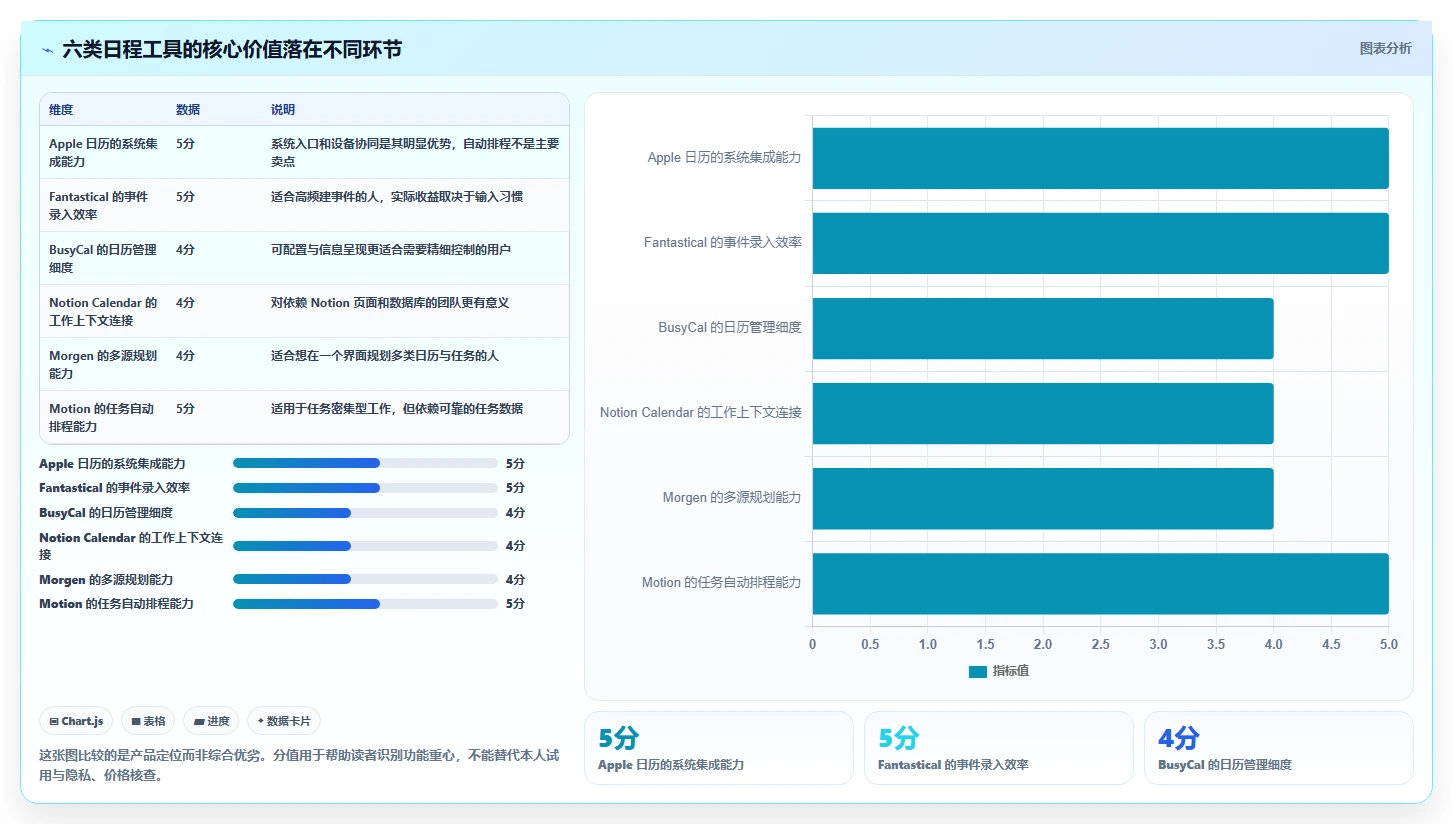Click the 5分 Apple 日历 stat card
The height and width of the screenshot is (824, 1453).
719,748
